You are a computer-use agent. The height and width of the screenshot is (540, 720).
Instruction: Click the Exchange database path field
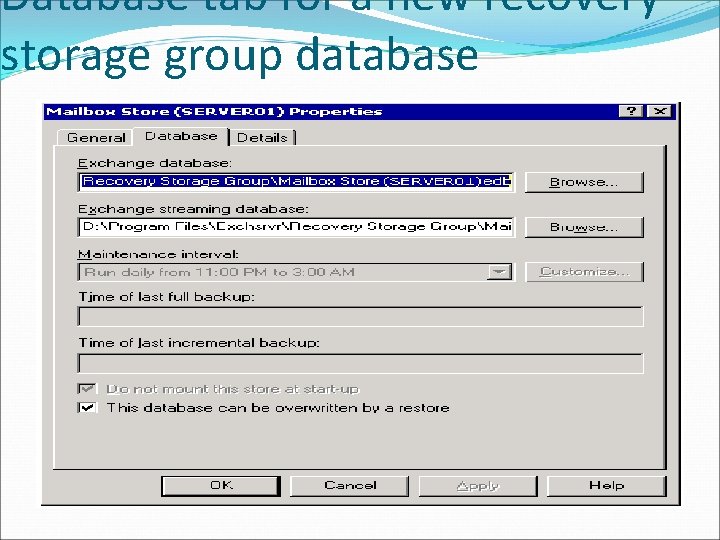[x=296, y=181]
